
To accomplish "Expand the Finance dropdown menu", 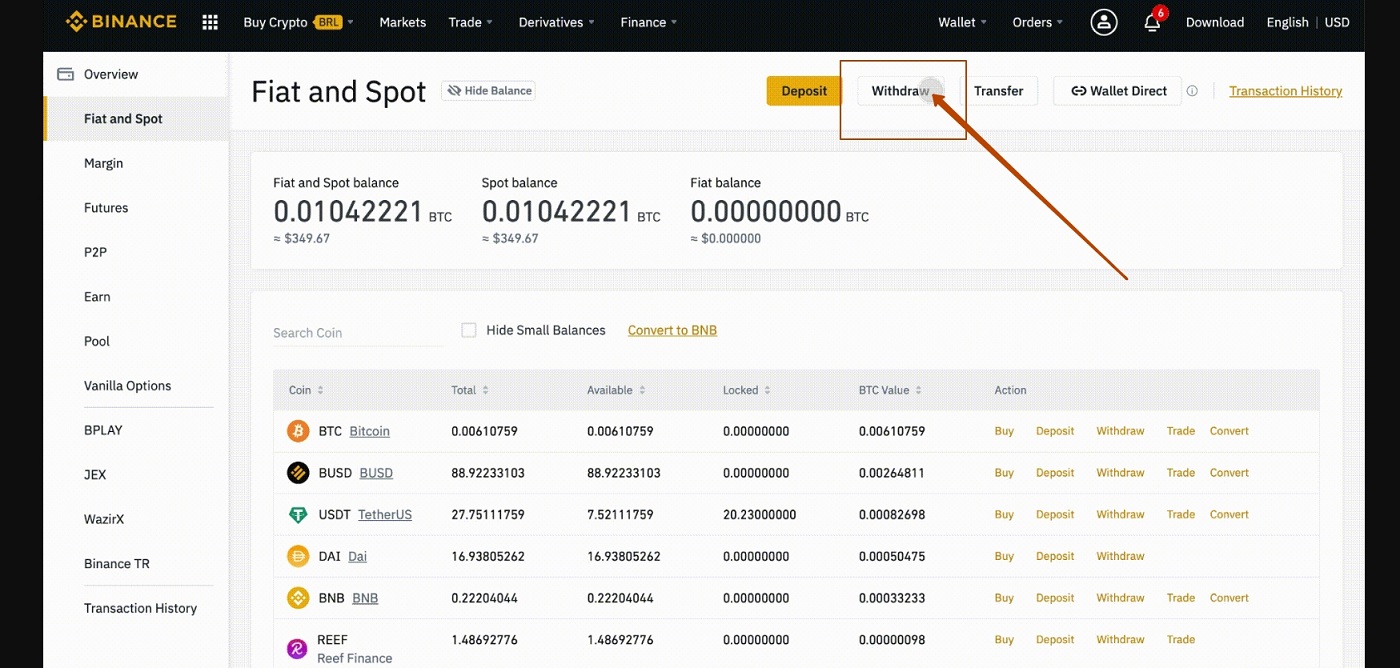I will point(648,22).
